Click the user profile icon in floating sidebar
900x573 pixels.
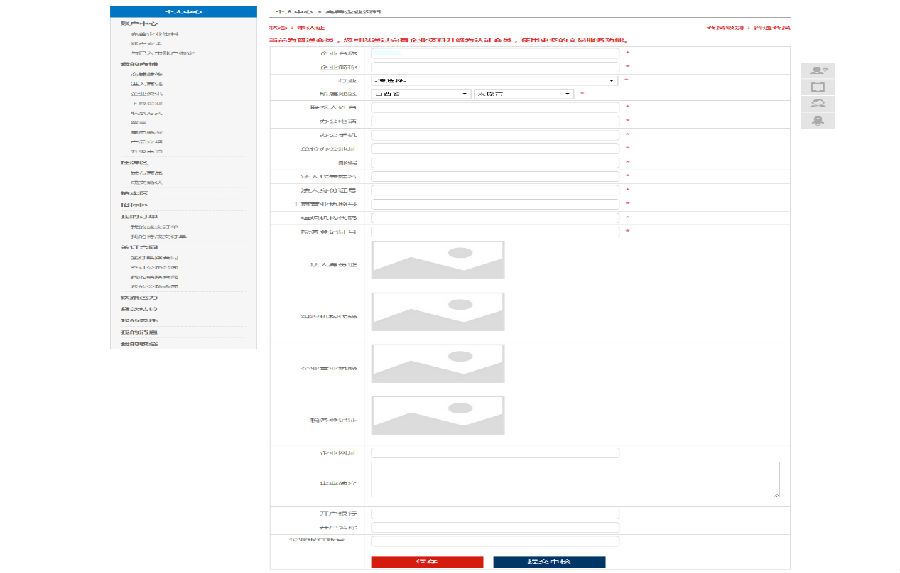(x=817, y=70)
